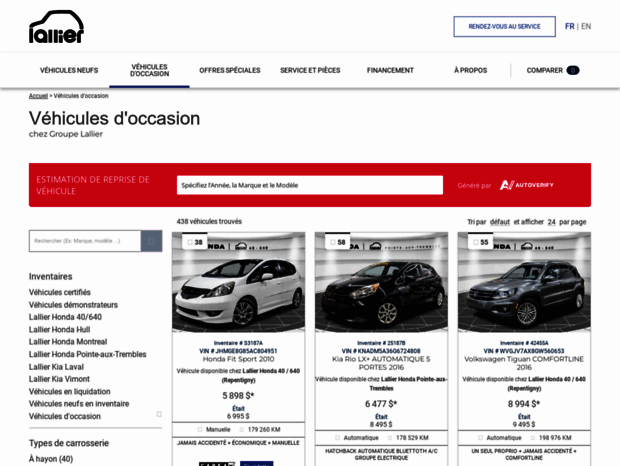The width and height of the screenshot is (620, 466).
Task: Filter by Lallier Honda Hull
Action: [59, 330]
